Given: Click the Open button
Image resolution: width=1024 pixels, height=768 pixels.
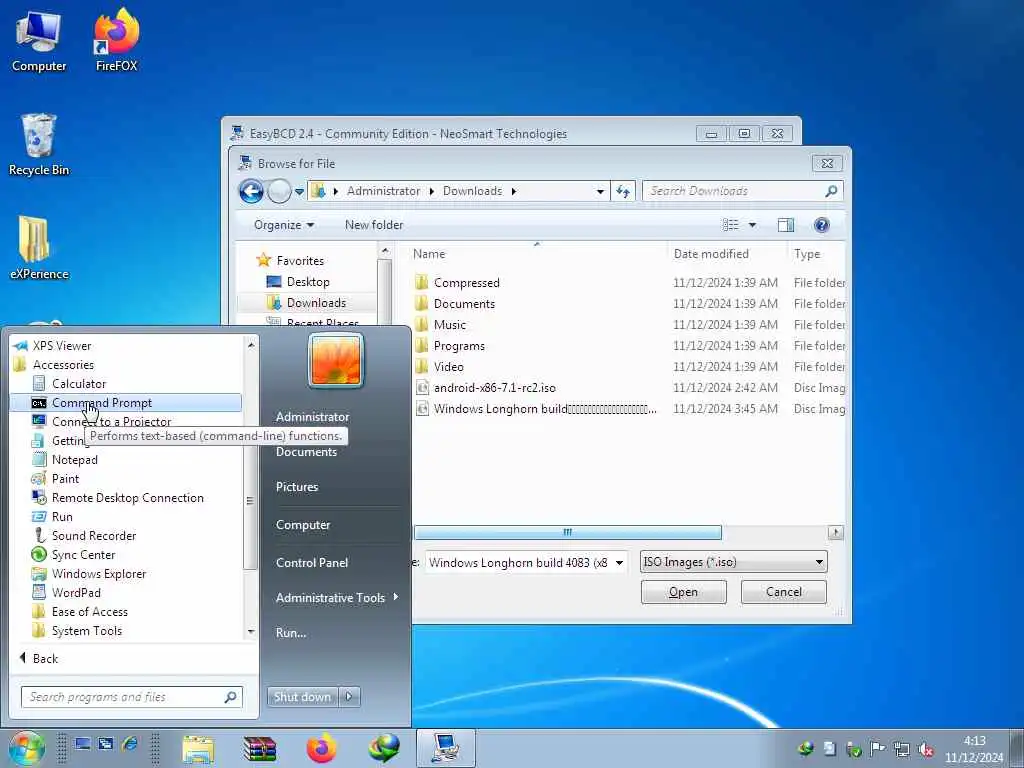Looking at the screenshot, I should (x=684, y=592).
